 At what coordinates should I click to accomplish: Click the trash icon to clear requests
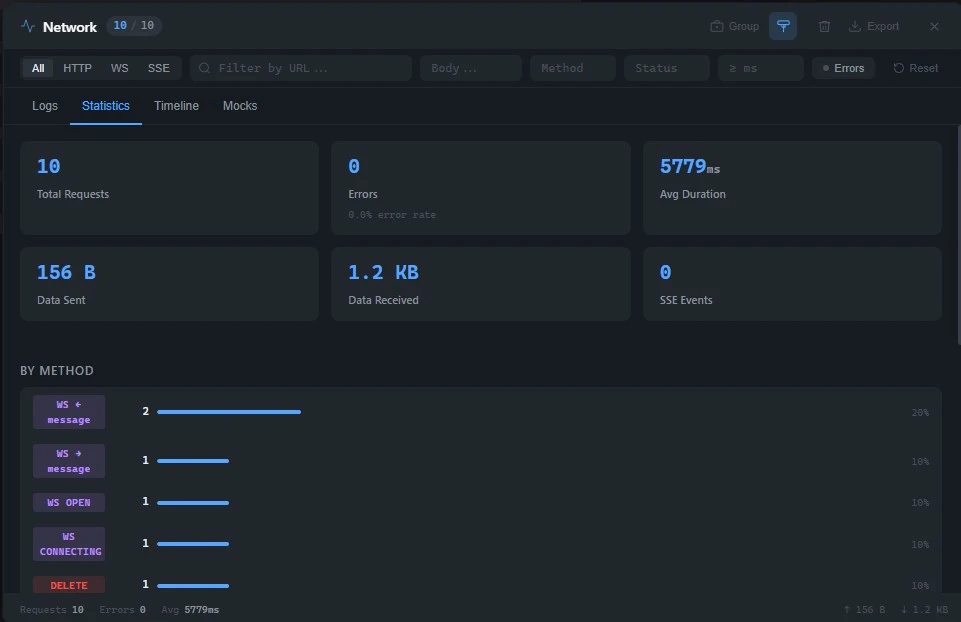[x=824, y=27]
